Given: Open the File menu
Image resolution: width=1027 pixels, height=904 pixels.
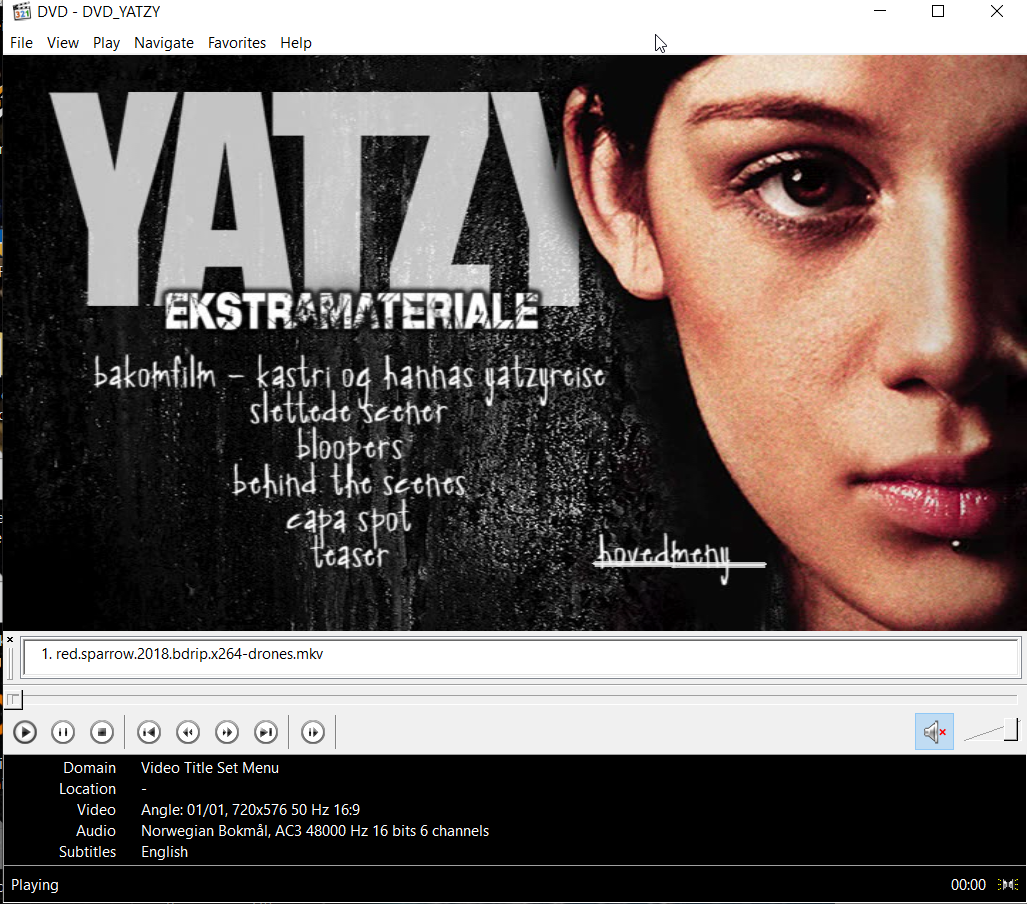Looking at the screenshot, I should tap(21, 43).
